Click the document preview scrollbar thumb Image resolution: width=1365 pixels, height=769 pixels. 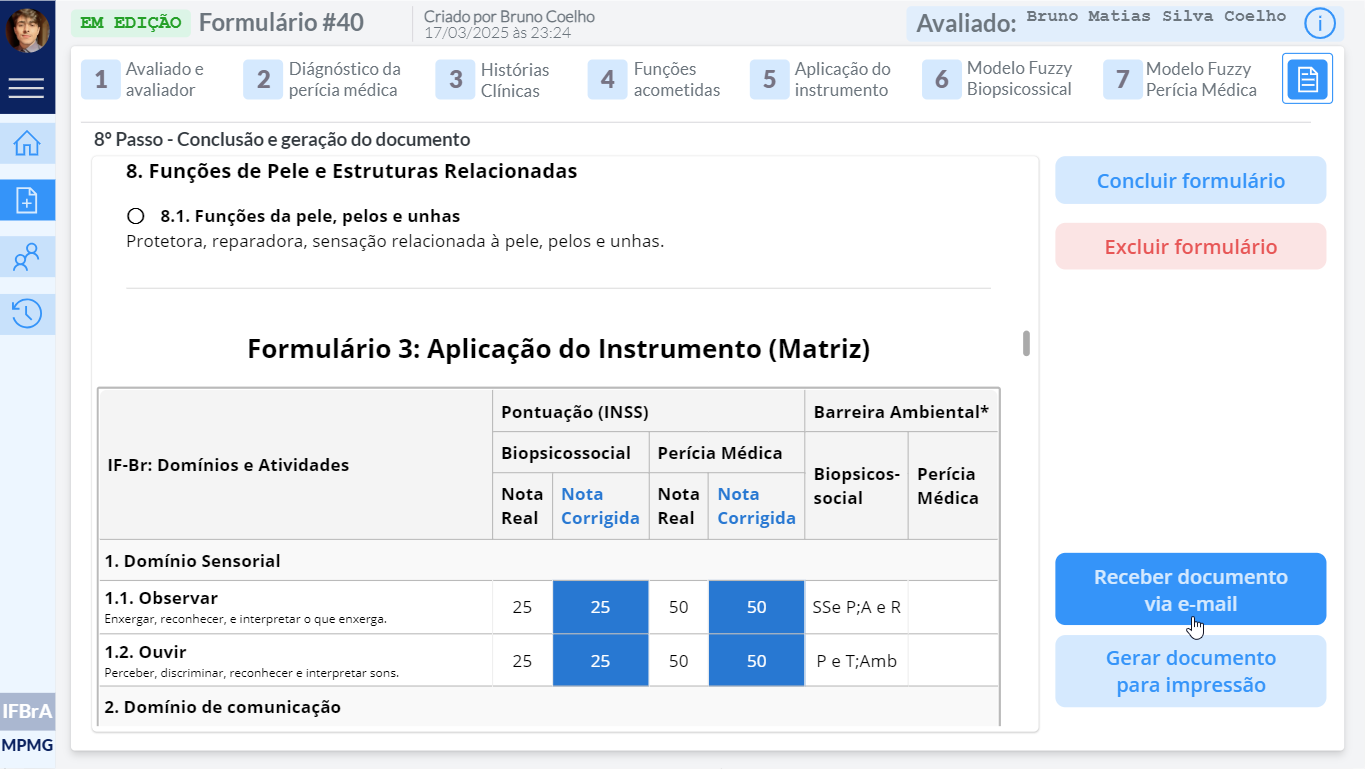[1026, 343]
